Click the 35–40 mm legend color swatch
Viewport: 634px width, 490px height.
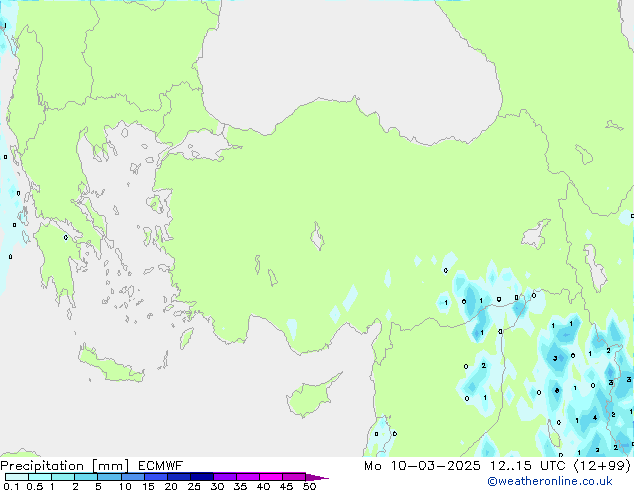point(248,477)
